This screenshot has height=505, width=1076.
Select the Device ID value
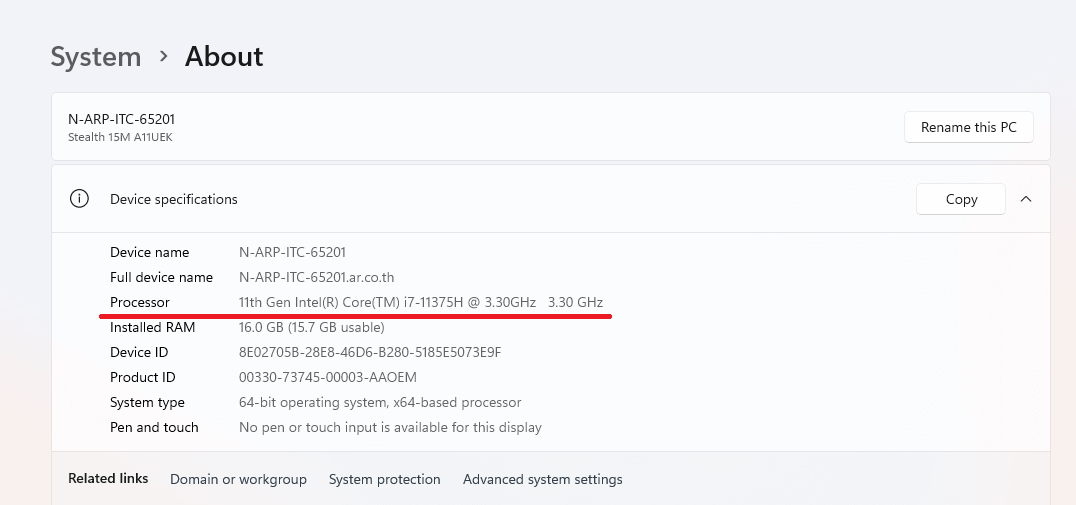pyautogui.click(x=370, y=352)
